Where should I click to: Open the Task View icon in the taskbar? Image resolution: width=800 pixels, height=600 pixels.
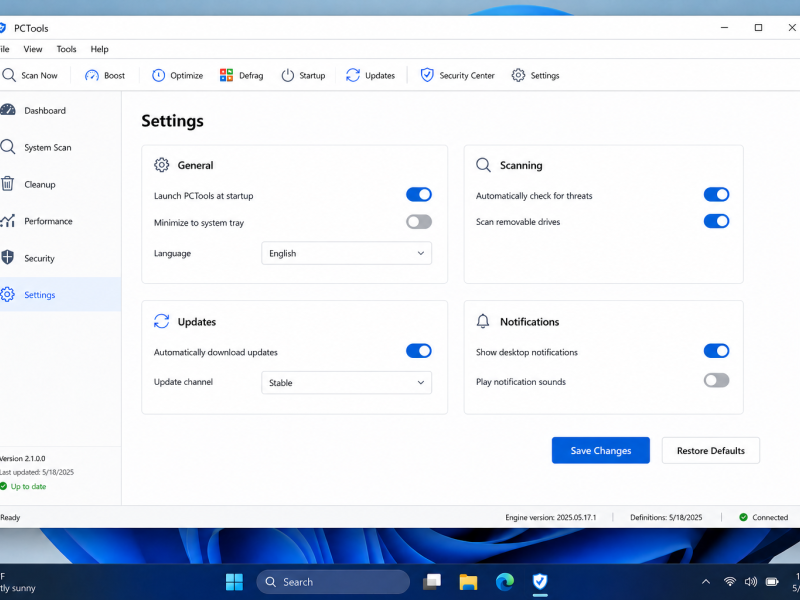pos(432,582)
